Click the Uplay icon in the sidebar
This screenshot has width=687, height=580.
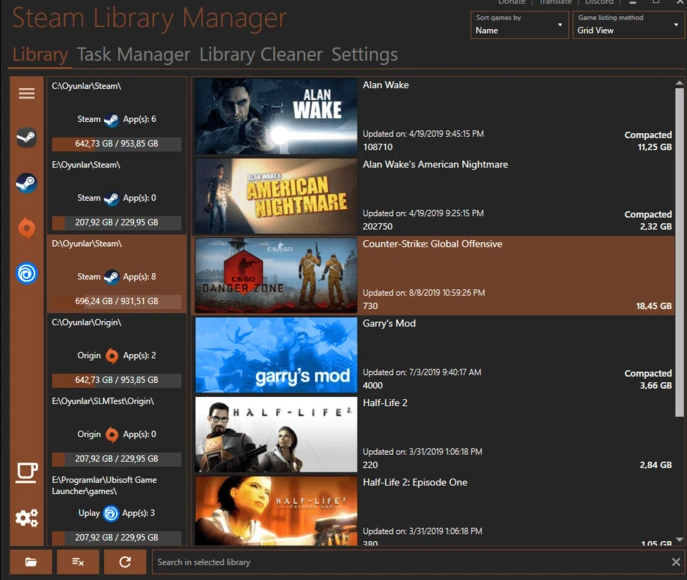click(x=27, y=273)
